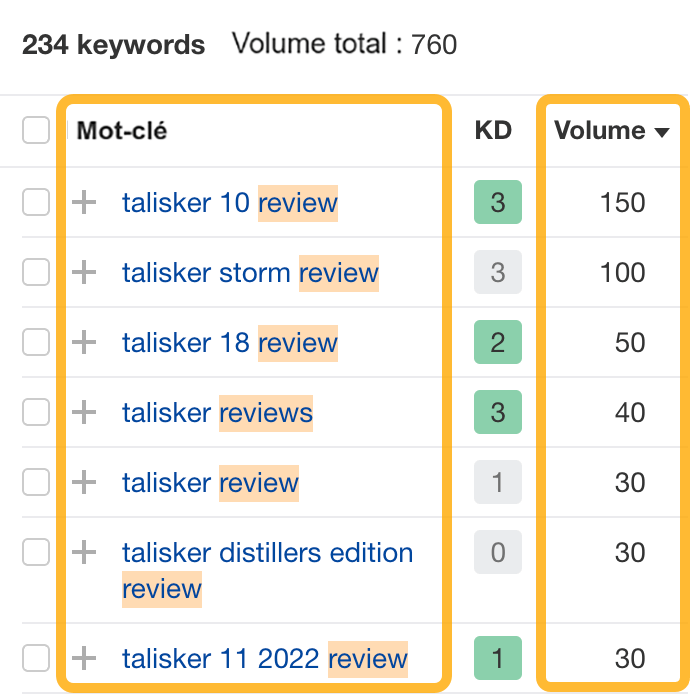Click plus icon beside talisker 11 2022

tap(86, 658)
